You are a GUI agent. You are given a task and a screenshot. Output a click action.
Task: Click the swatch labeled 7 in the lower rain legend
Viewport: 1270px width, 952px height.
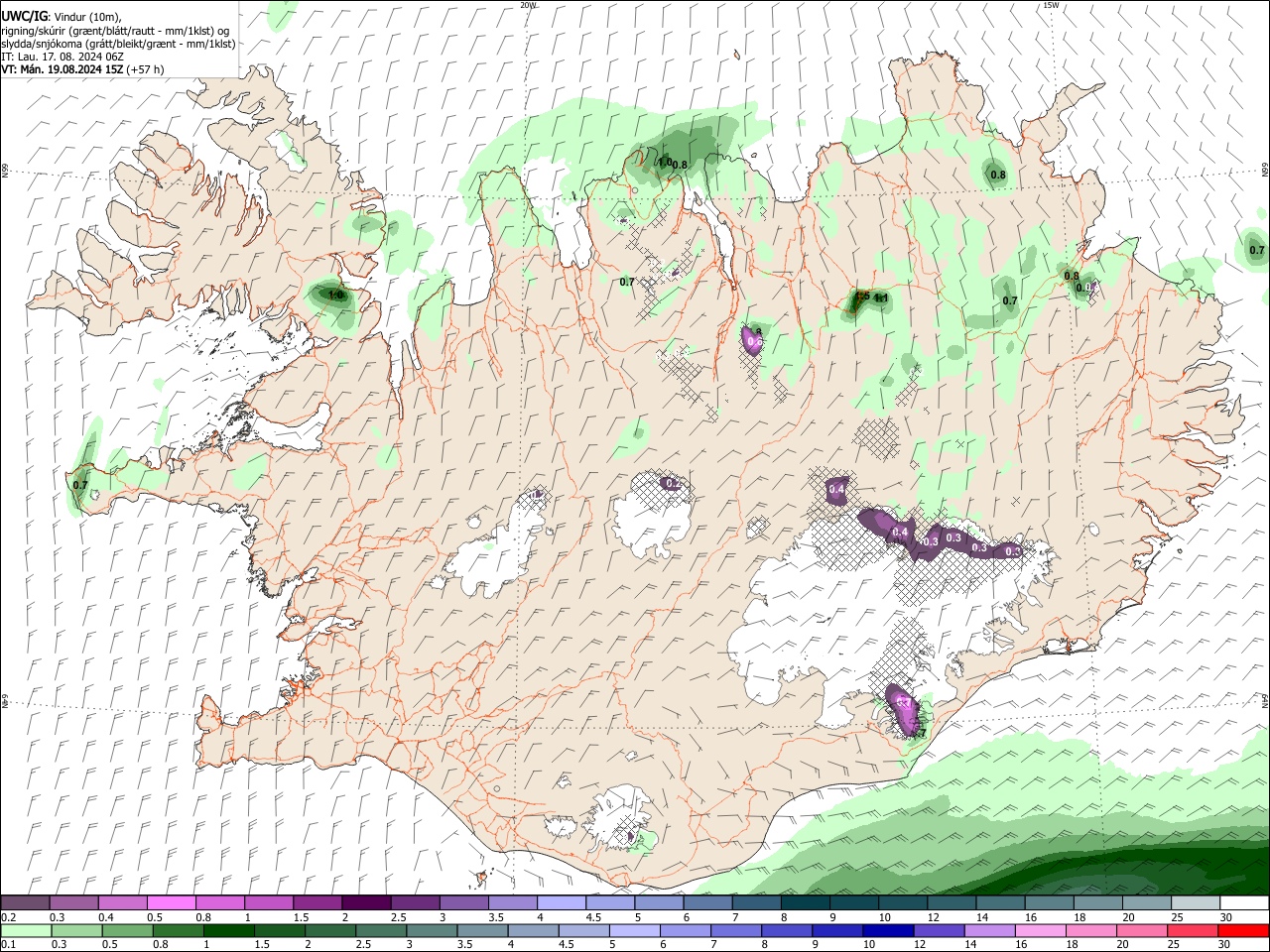[x=735, y=931]
